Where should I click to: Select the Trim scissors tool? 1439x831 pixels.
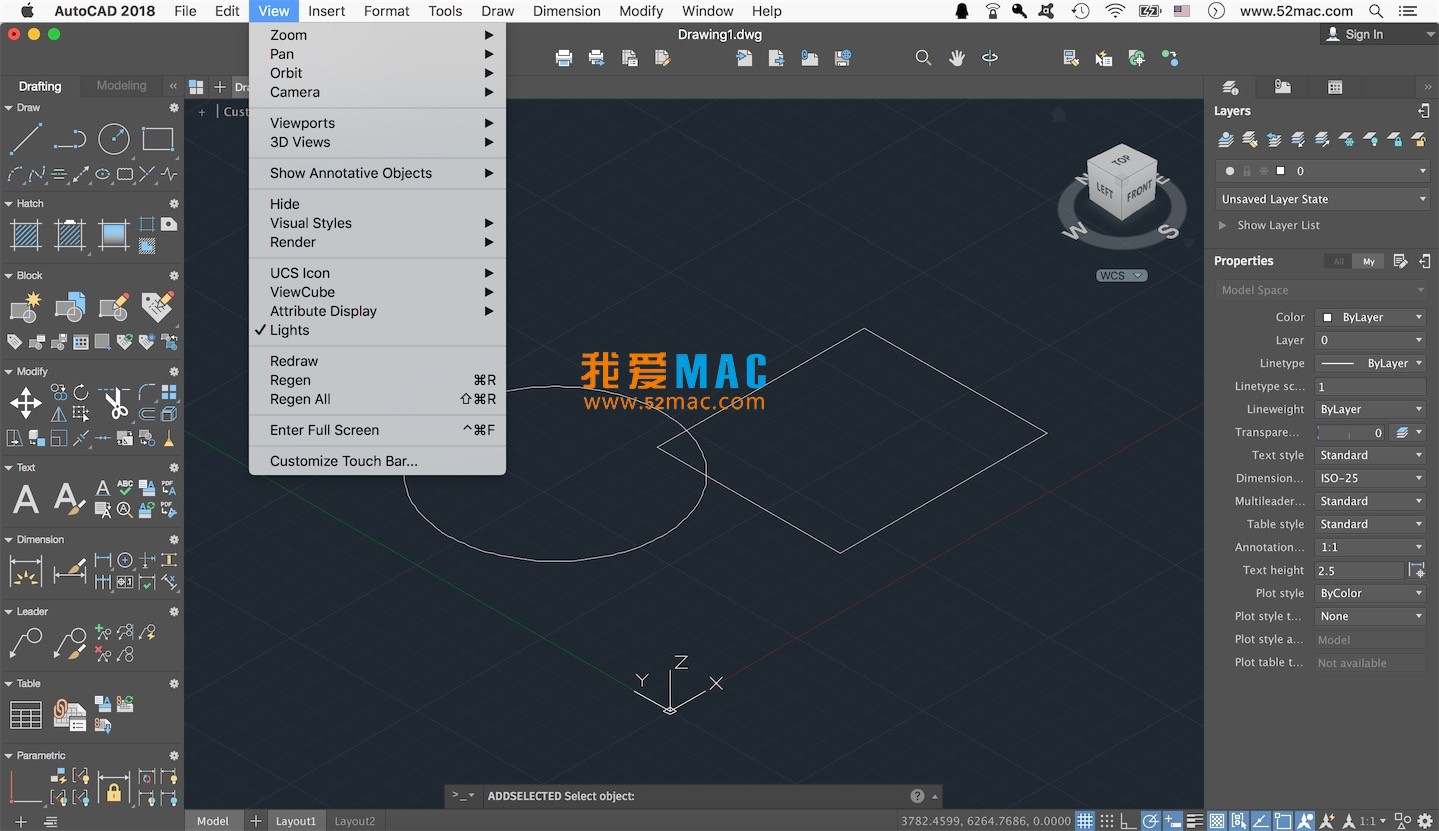point(115,403)
